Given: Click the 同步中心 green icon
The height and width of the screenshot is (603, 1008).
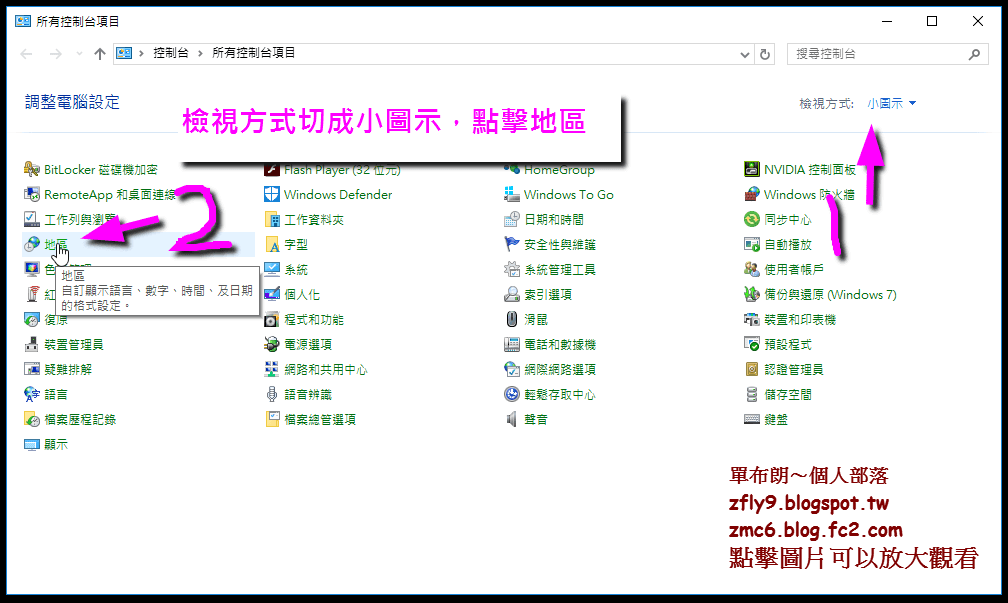Looking at the screenshot, I should (752, 220).
